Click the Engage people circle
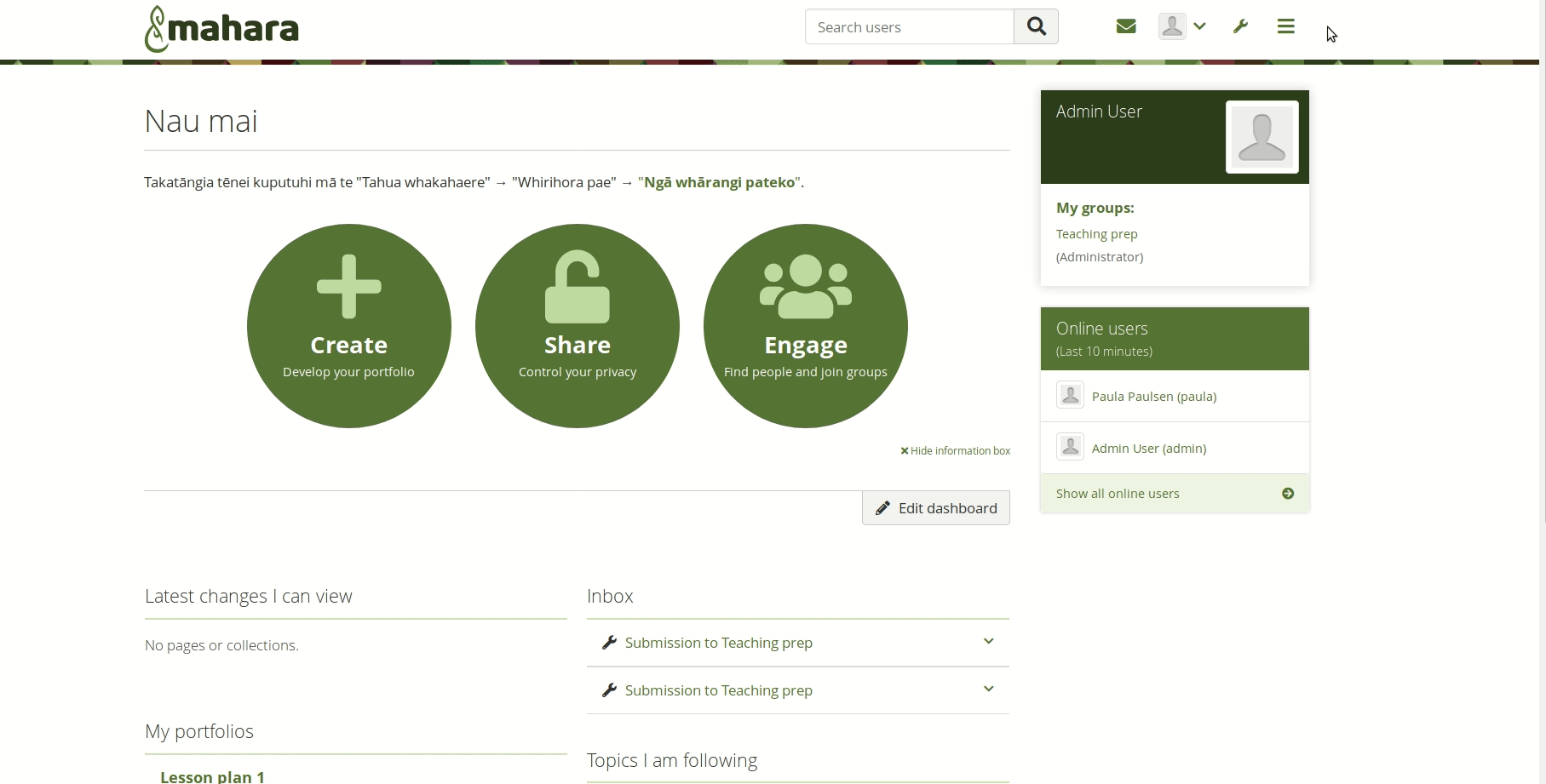The image size is (1546, 784). [806, 326]
